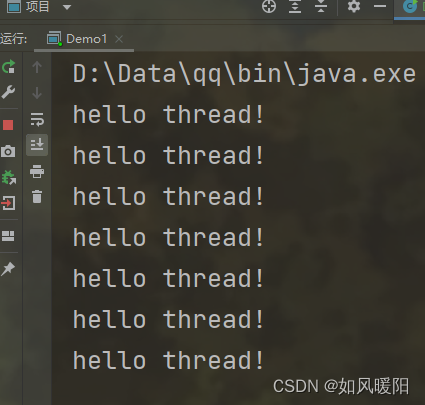Attach debugger via the bug icon
Viewport: 425px width, 405px height.
coord(9,177)
